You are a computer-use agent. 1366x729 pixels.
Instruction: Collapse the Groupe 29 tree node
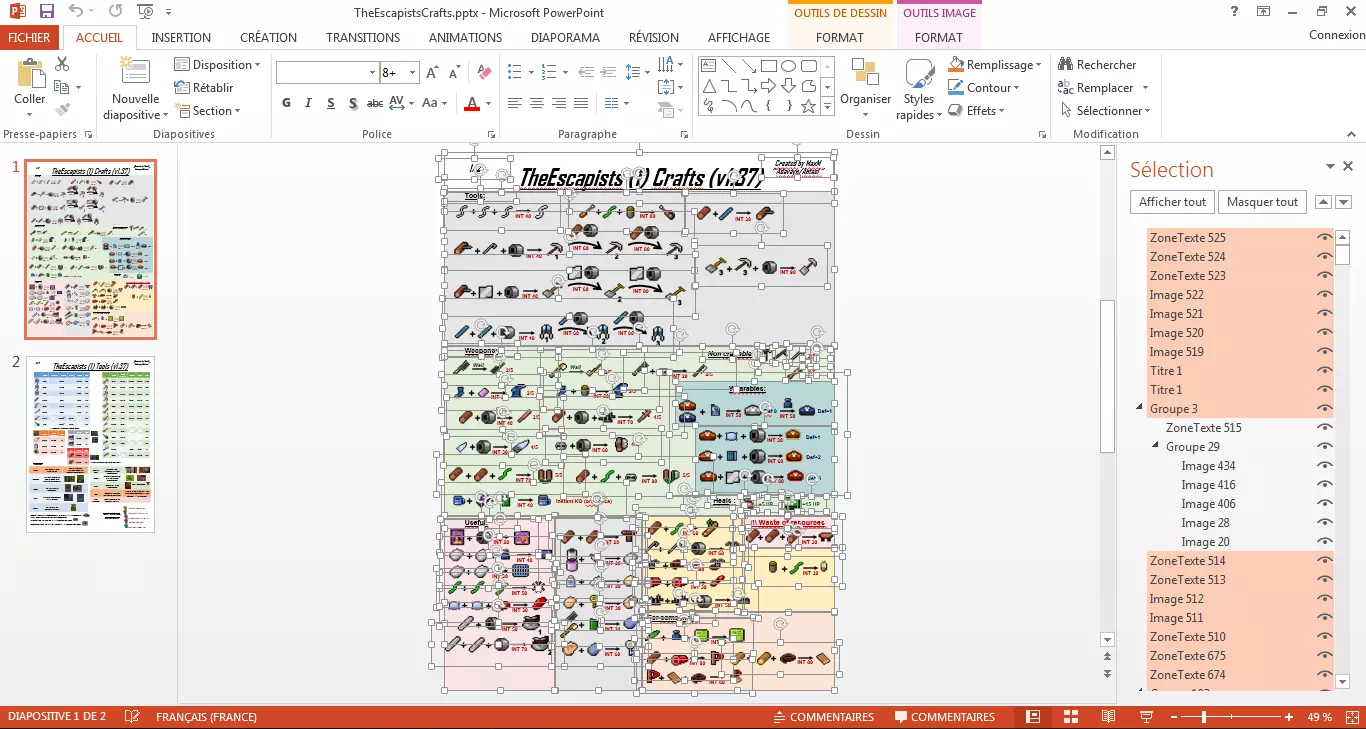pyautogui.click(x=1155, y=446)
